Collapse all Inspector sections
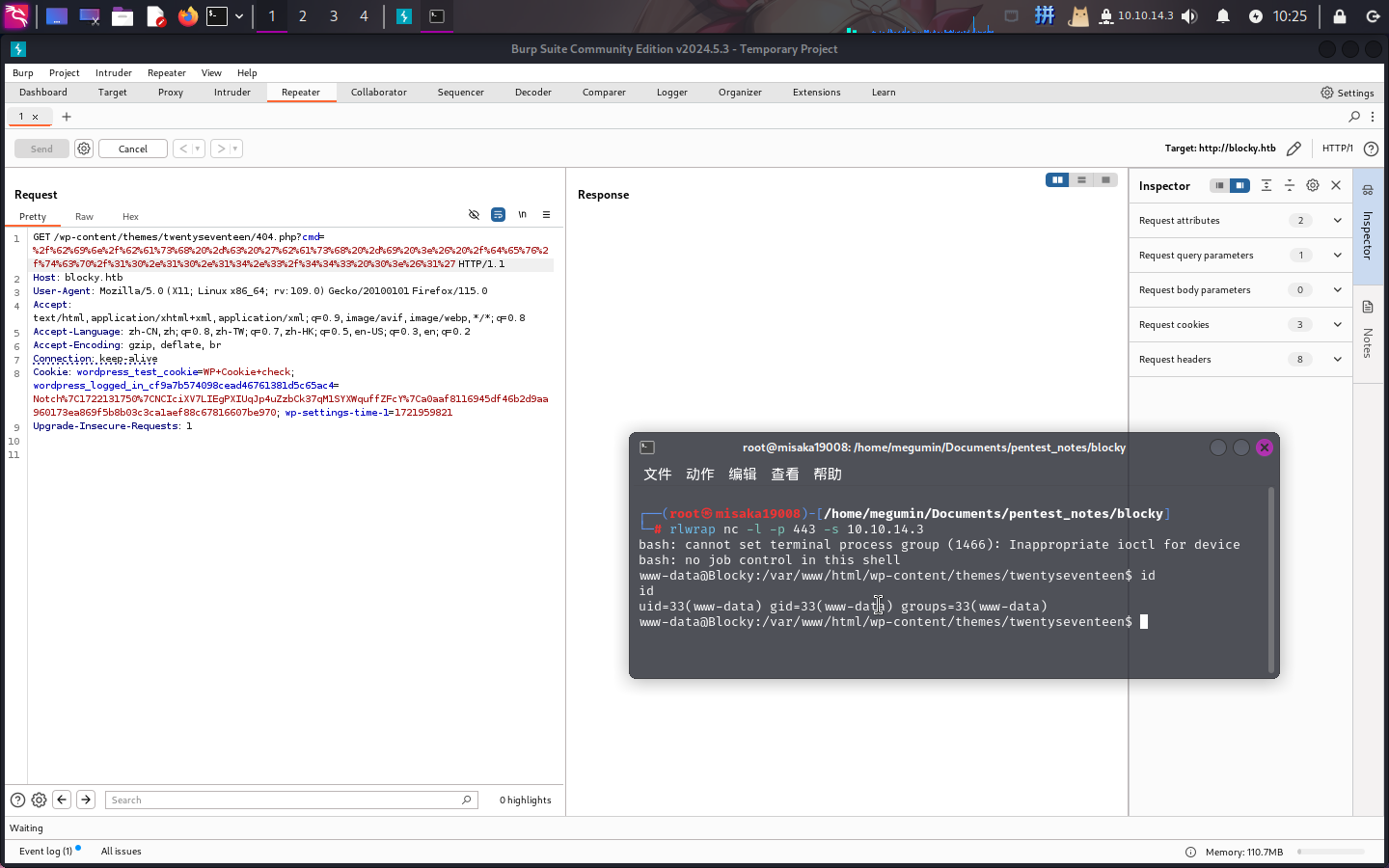 pos(1290,185)
